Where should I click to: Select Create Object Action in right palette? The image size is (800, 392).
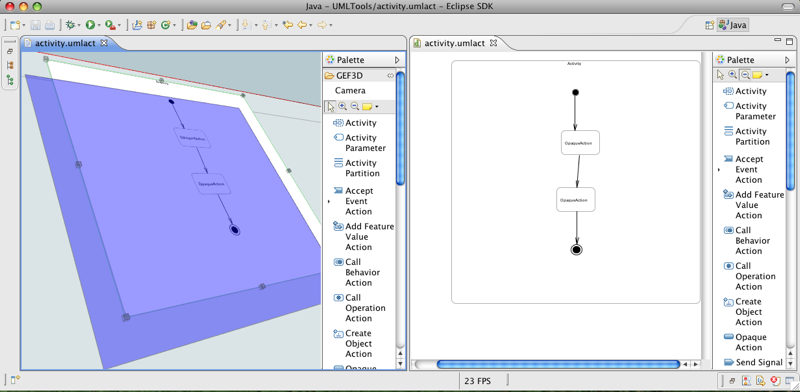[743, 312]
